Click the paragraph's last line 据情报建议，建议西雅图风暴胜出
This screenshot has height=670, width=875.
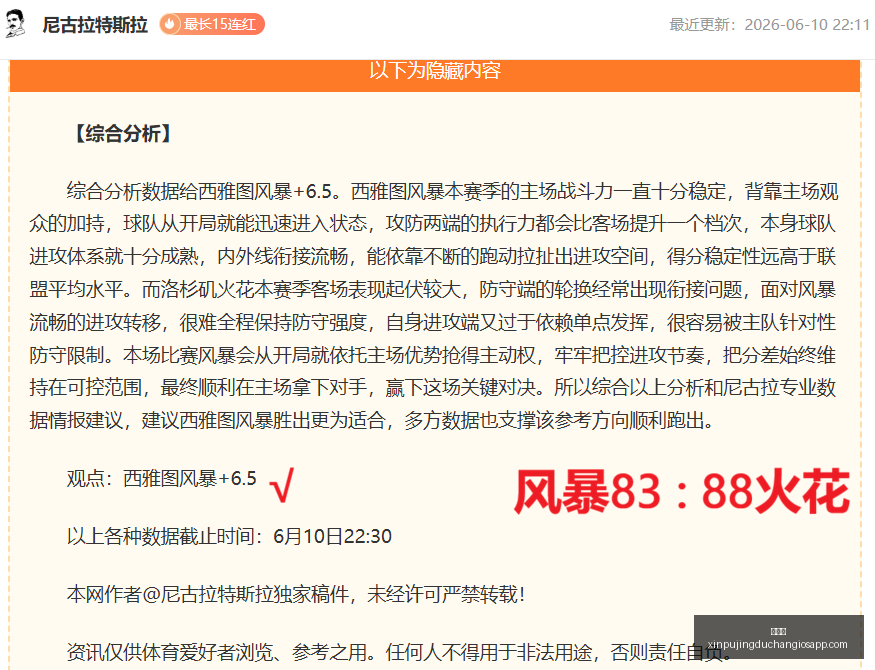[372, 421]
